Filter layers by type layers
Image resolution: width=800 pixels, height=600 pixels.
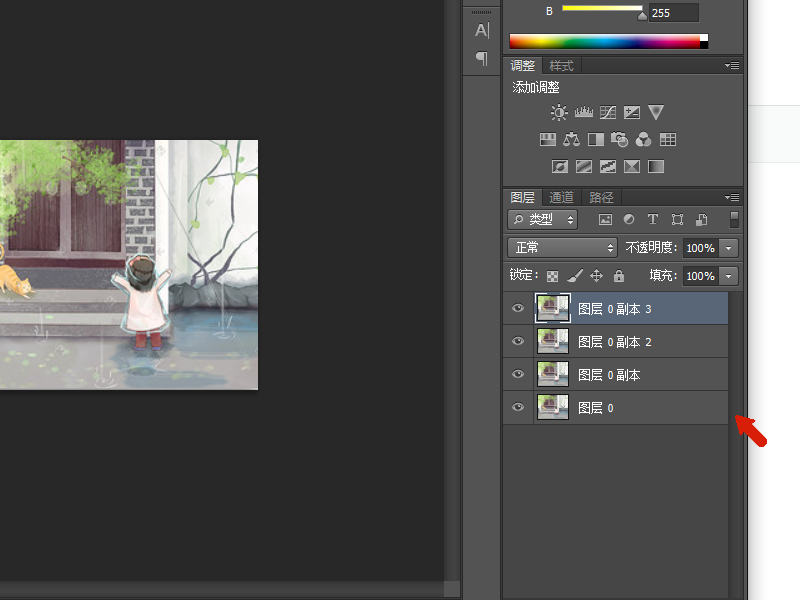653,219
